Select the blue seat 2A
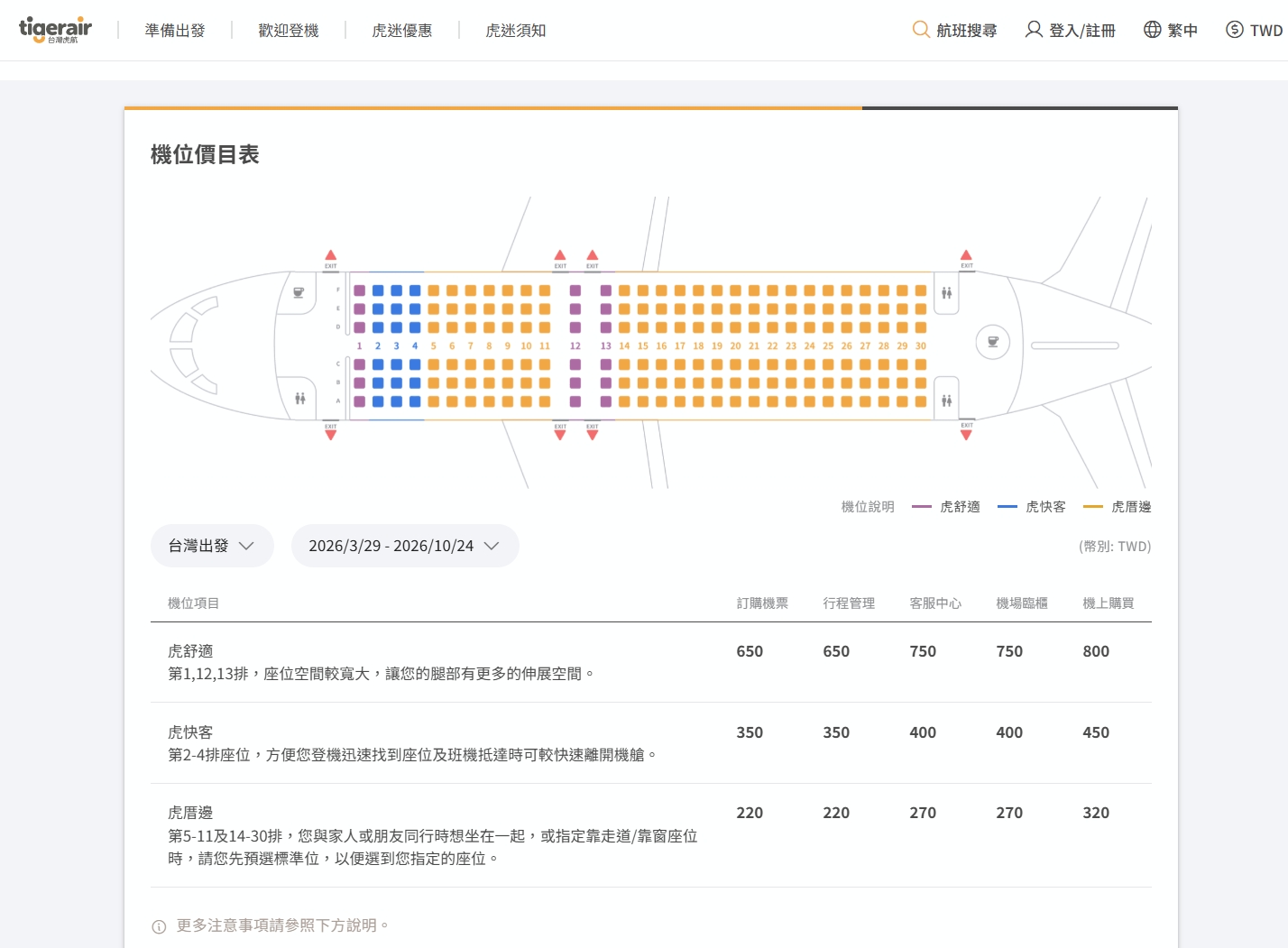This screenshot has width=1288, height=948. 378,401
